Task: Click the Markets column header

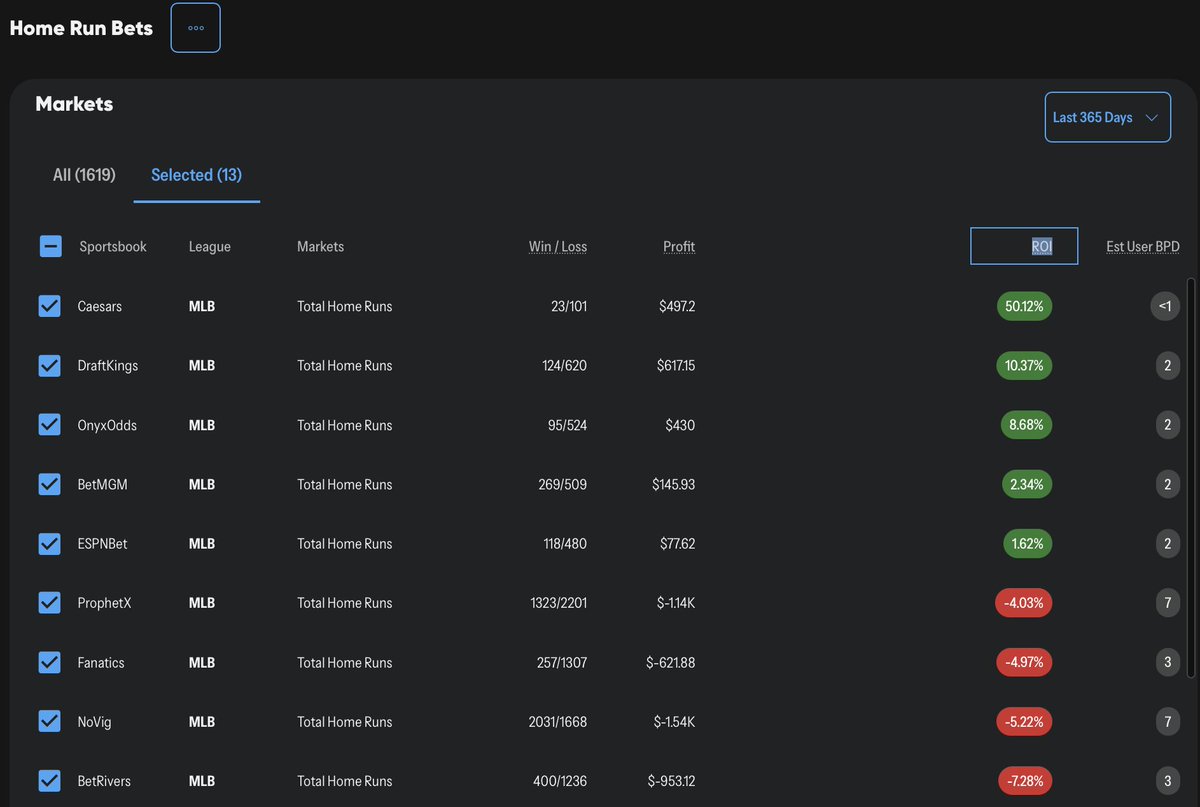Action: 320,246
